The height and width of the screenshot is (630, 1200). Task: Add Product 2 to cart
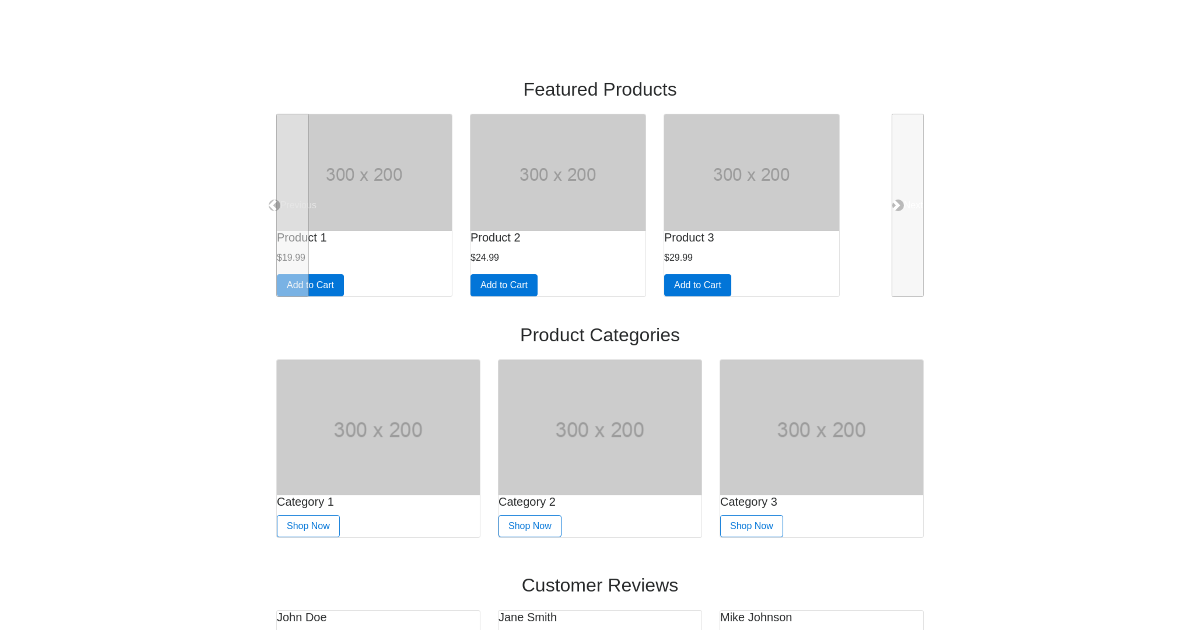pyautogui.click(x=503, y=285)
